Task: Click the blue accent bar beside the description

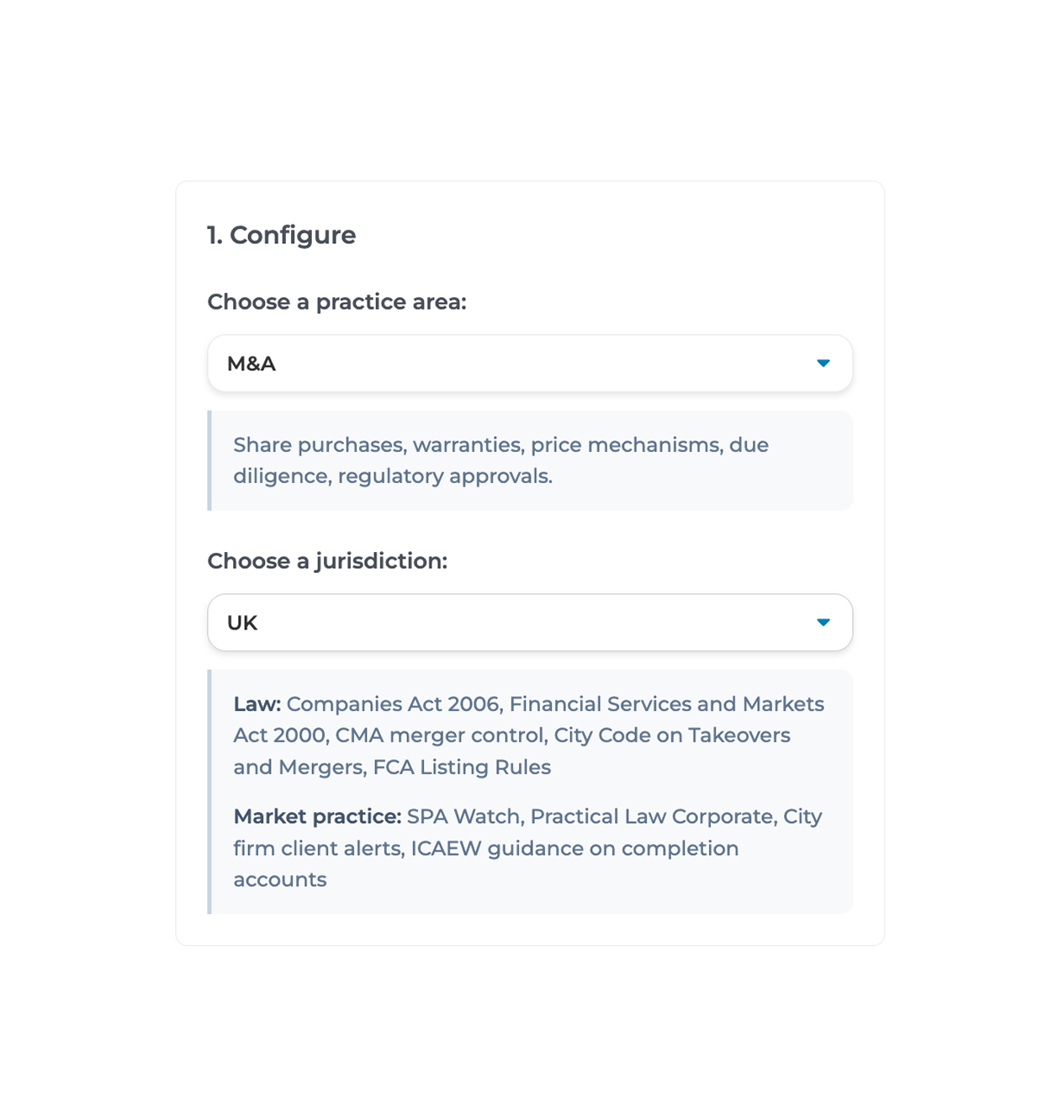Action: click(209, 460)
